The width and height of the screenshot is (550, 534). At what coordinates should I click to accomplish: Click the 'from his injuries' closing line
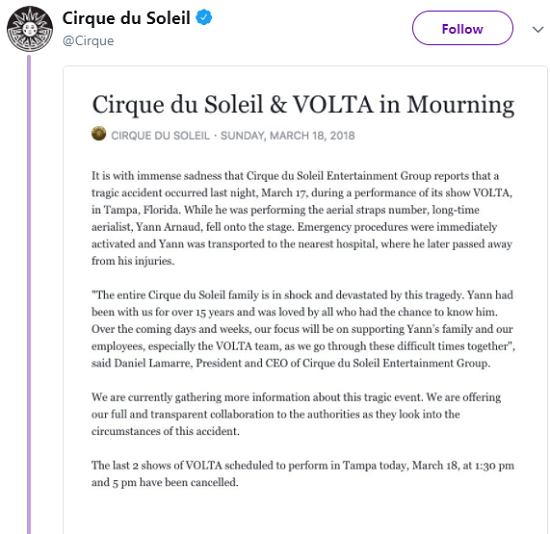click(x=133, y=261)
